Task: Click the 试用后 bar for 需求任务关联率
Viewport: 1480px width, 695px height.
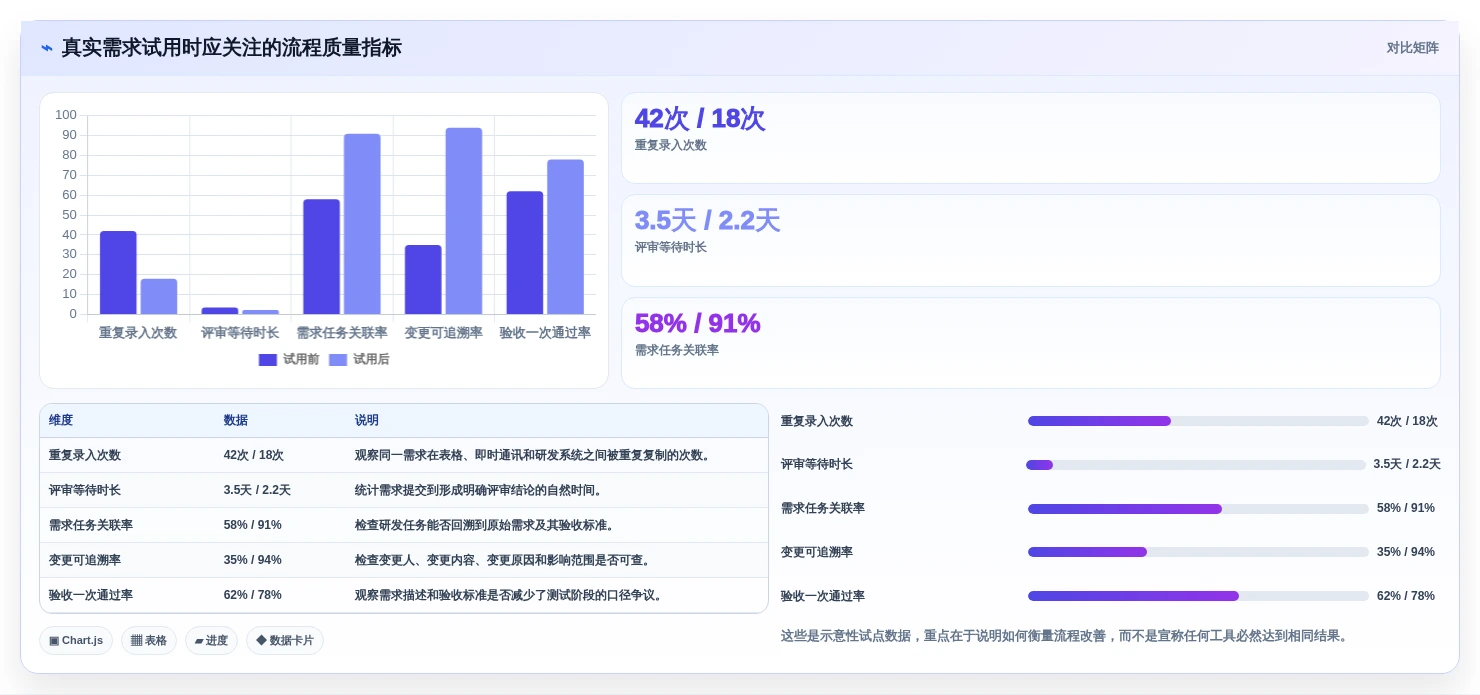Action: [362, 224]
